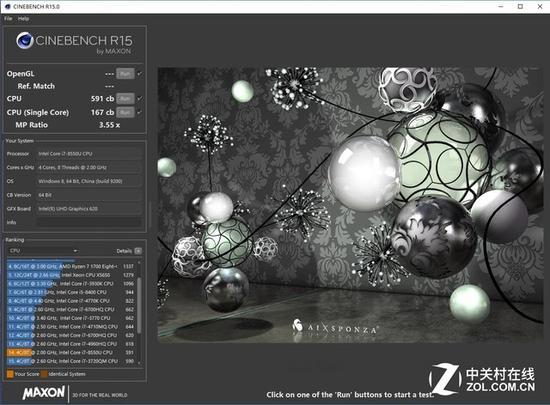Click the ranking list vertical scrollbar thumb
This screenshot has width=550, height=405.
click(x=139, y=305)
